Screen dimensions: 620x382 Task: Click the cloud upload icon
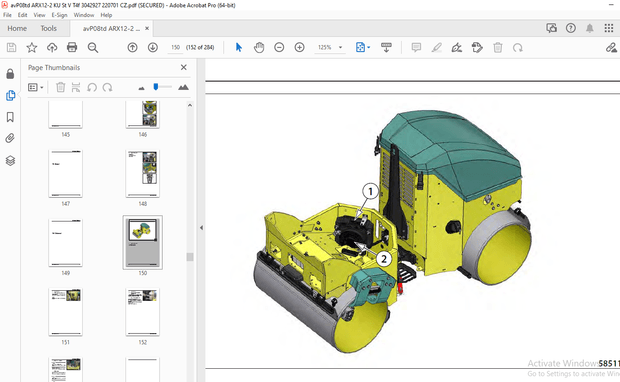52,47
